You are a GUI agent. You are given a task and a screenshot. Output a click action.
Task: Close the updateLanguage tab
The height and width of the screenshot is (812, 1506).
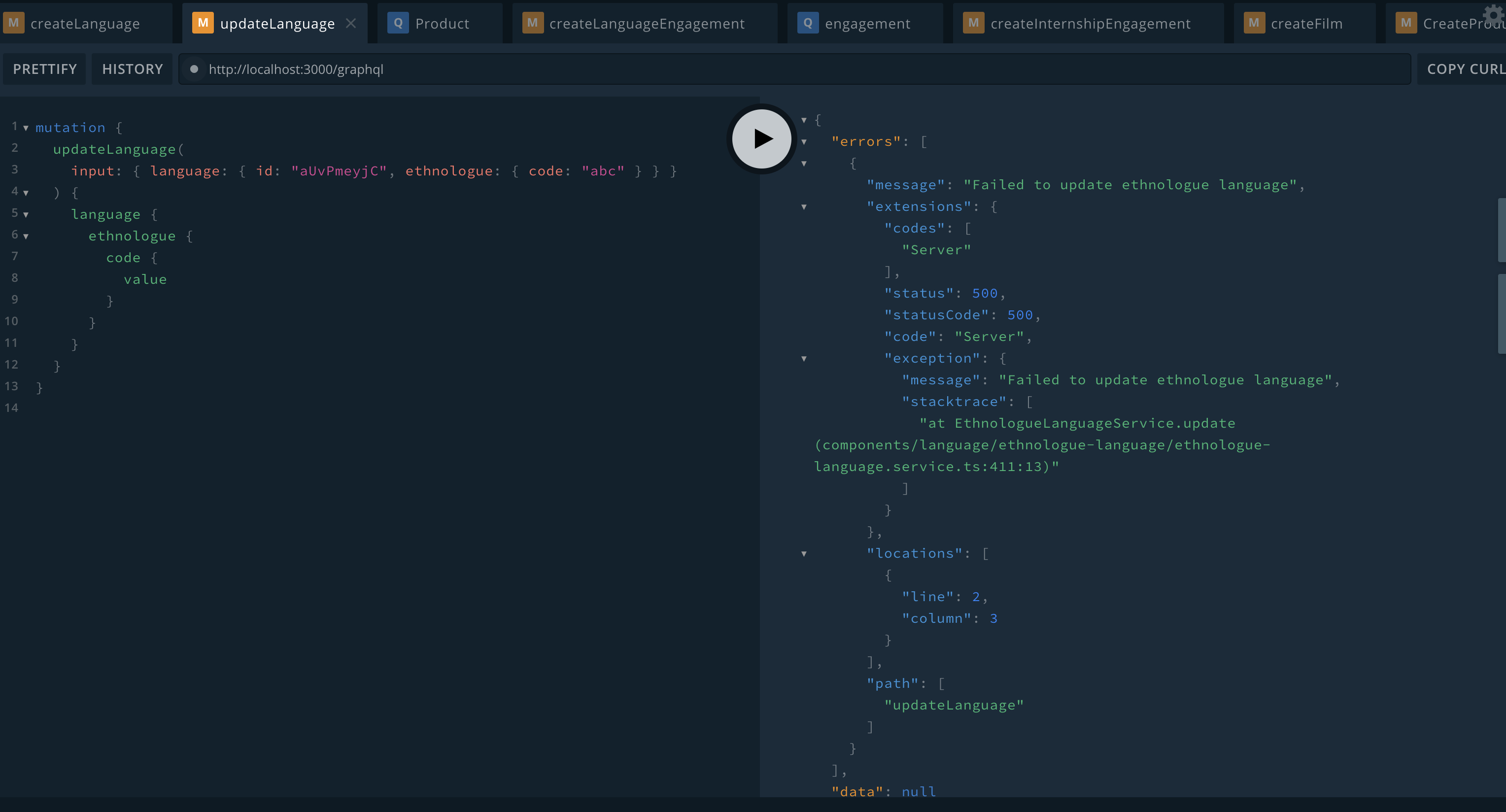(x=351, y=23)
